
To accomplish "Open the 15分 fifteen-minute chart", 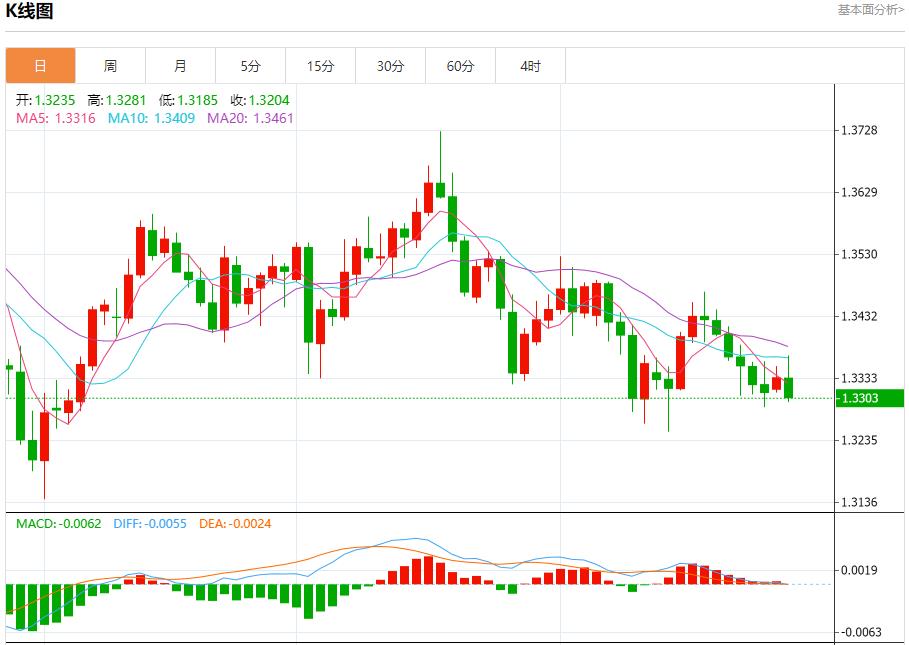I will click(x=321, y=64).
